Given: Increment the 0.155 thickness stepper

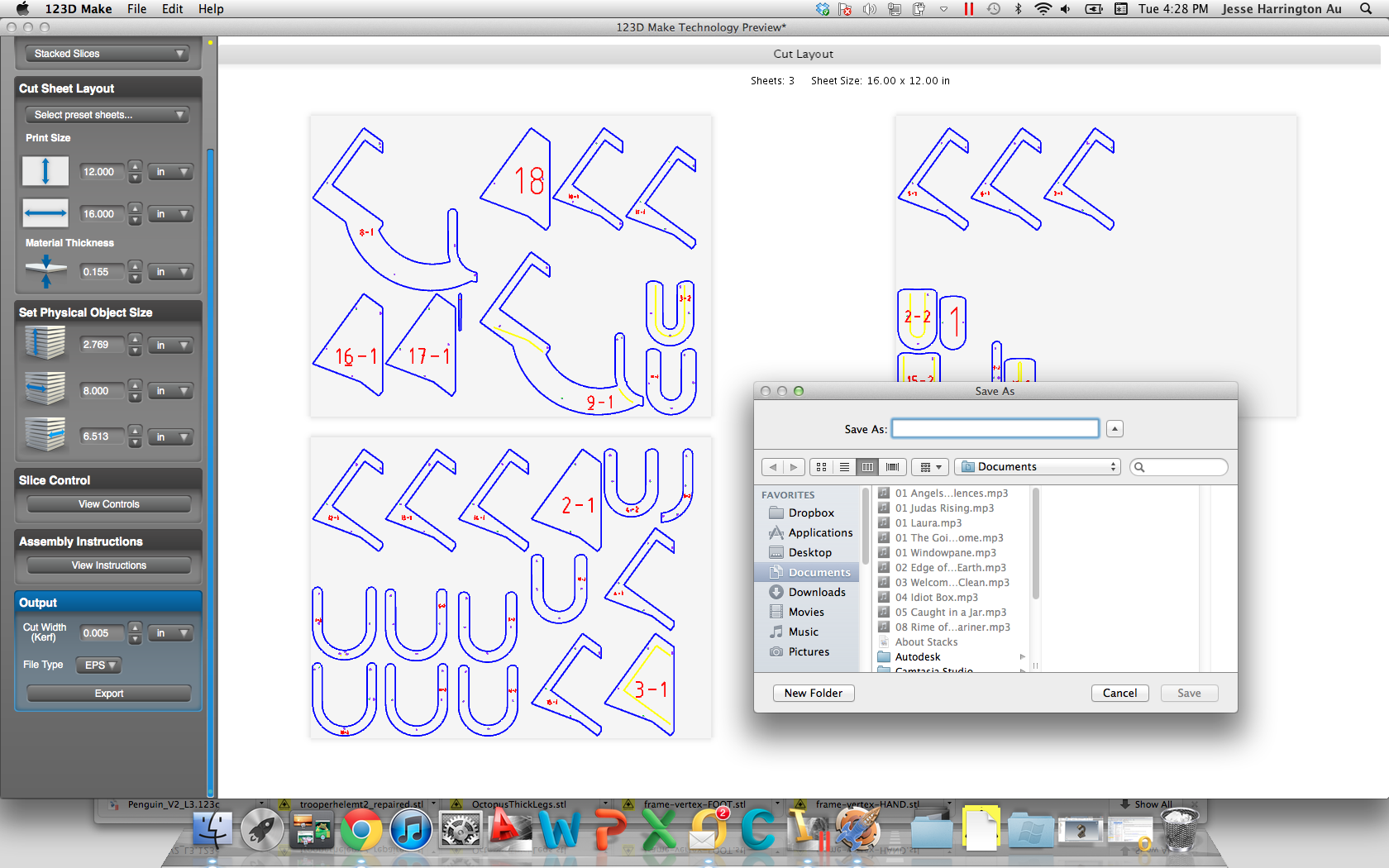Looking at the screenshot, I should click(x=136, y=267).
